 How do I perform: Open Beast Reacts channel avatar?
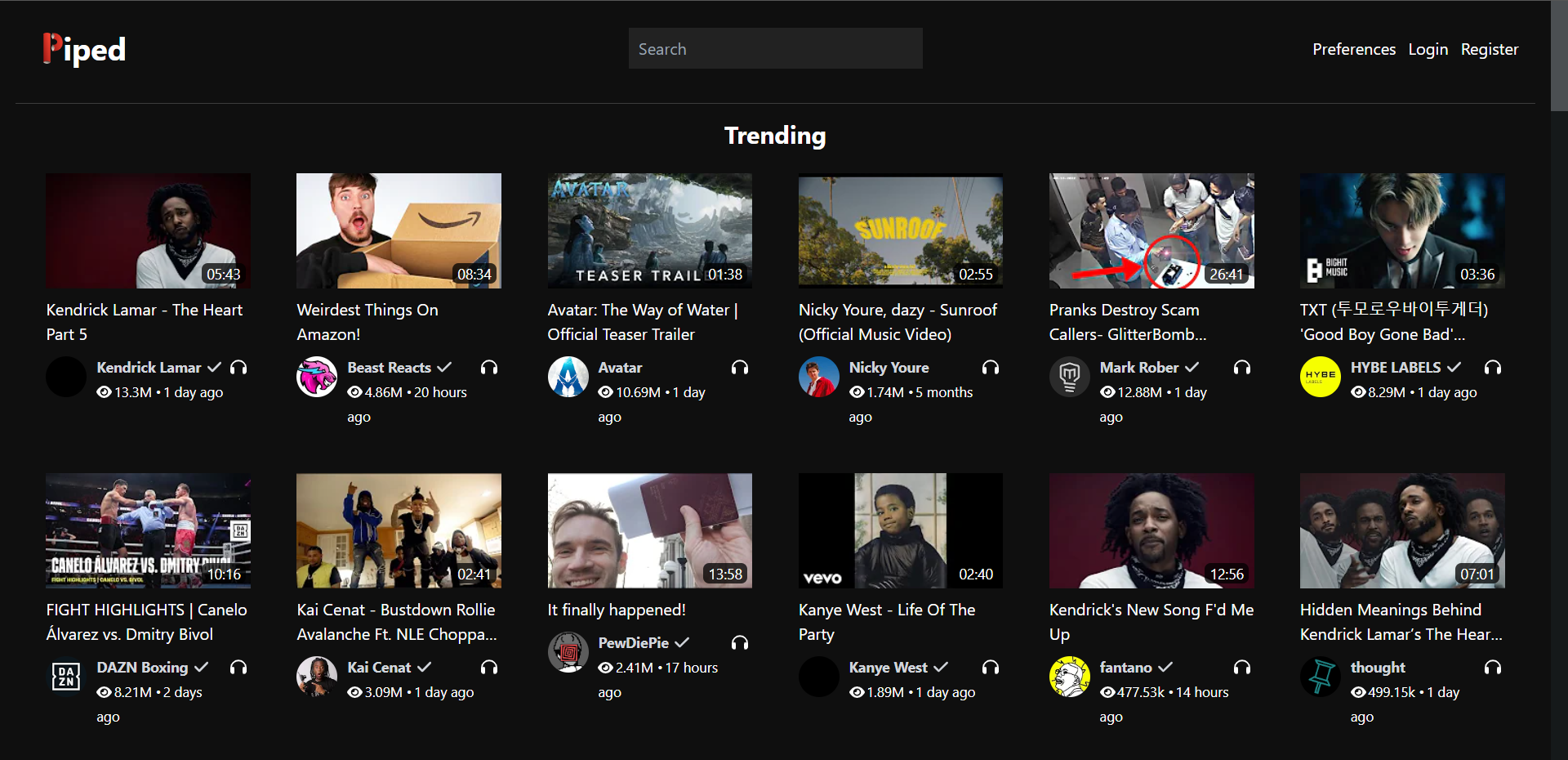tap(317, 377)
